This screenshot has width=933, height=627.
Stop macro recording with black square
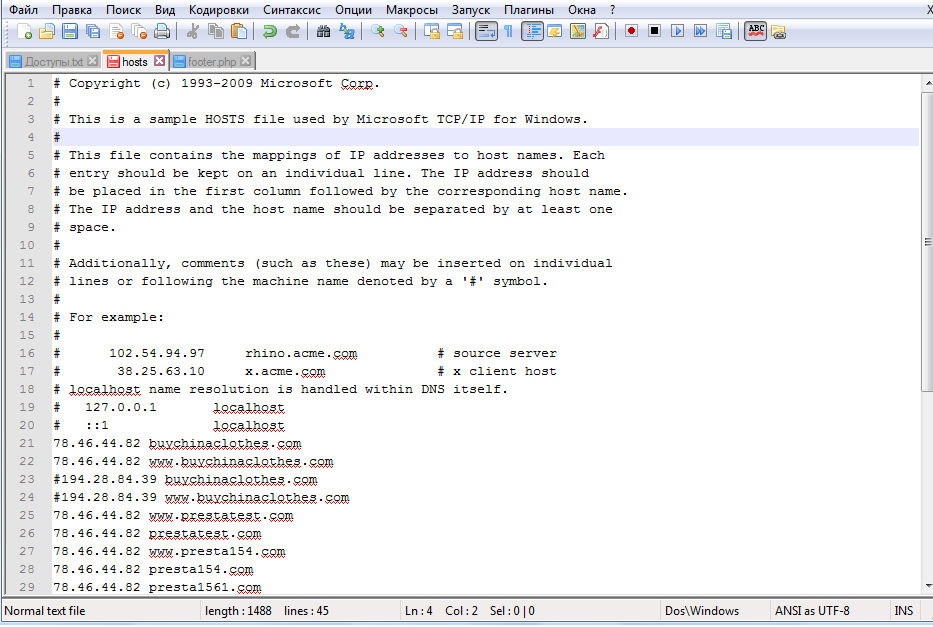655,31
